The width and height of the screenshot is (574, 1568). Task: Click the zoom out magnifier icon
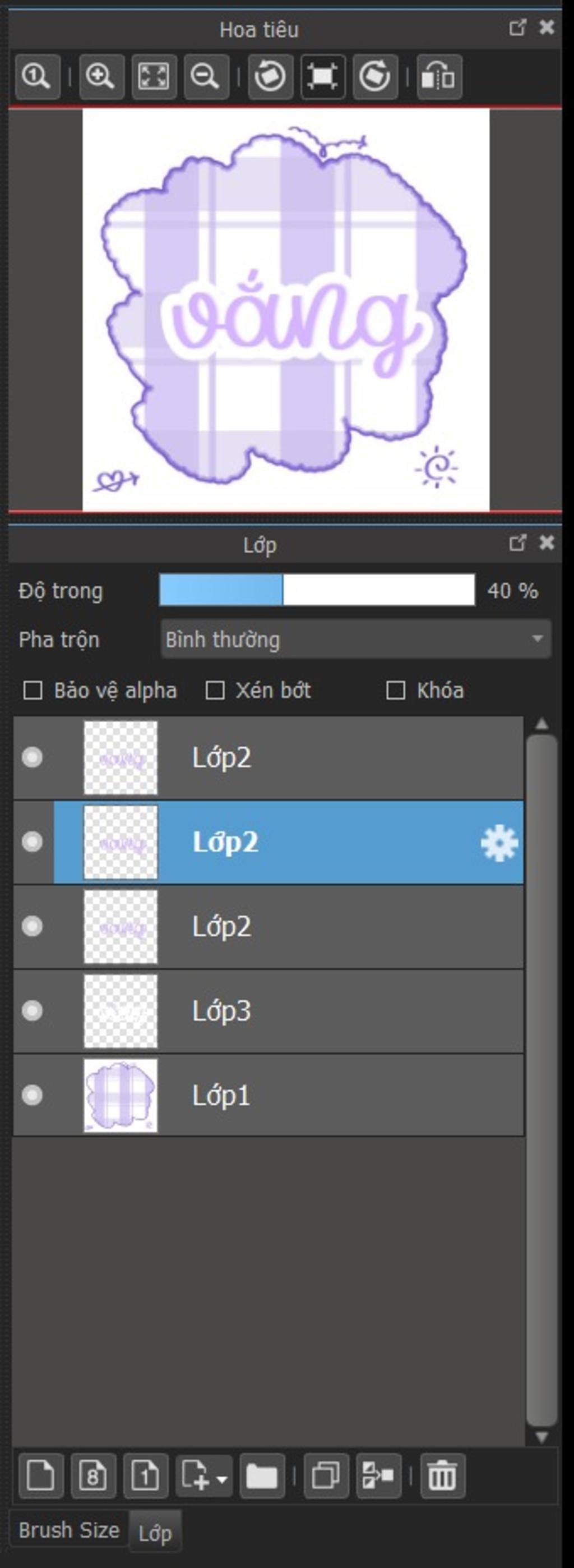pyautogui.click(x=206, y=77)
